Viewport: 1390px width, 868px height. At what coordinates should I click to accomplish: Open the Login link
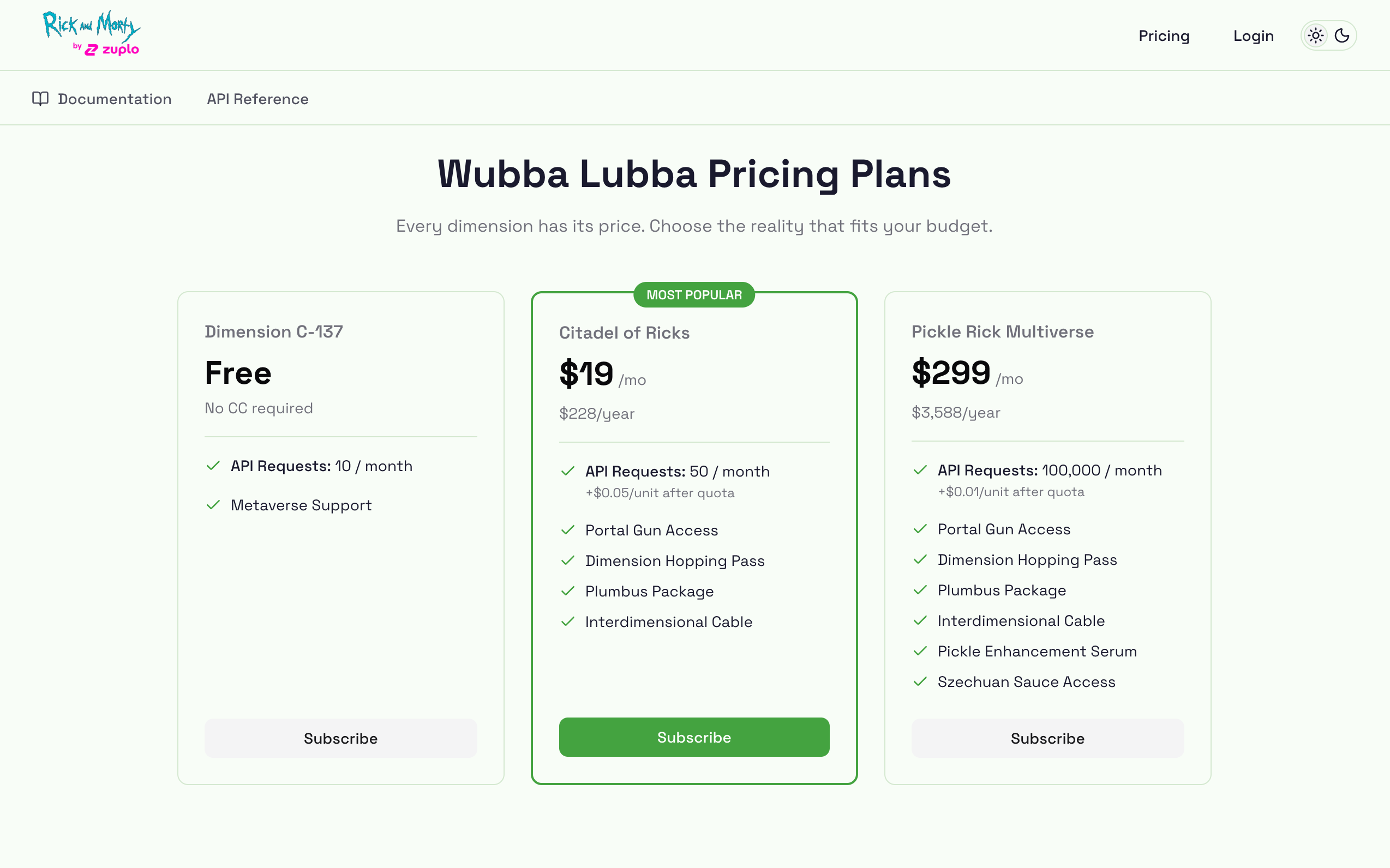pos(1253,35)
